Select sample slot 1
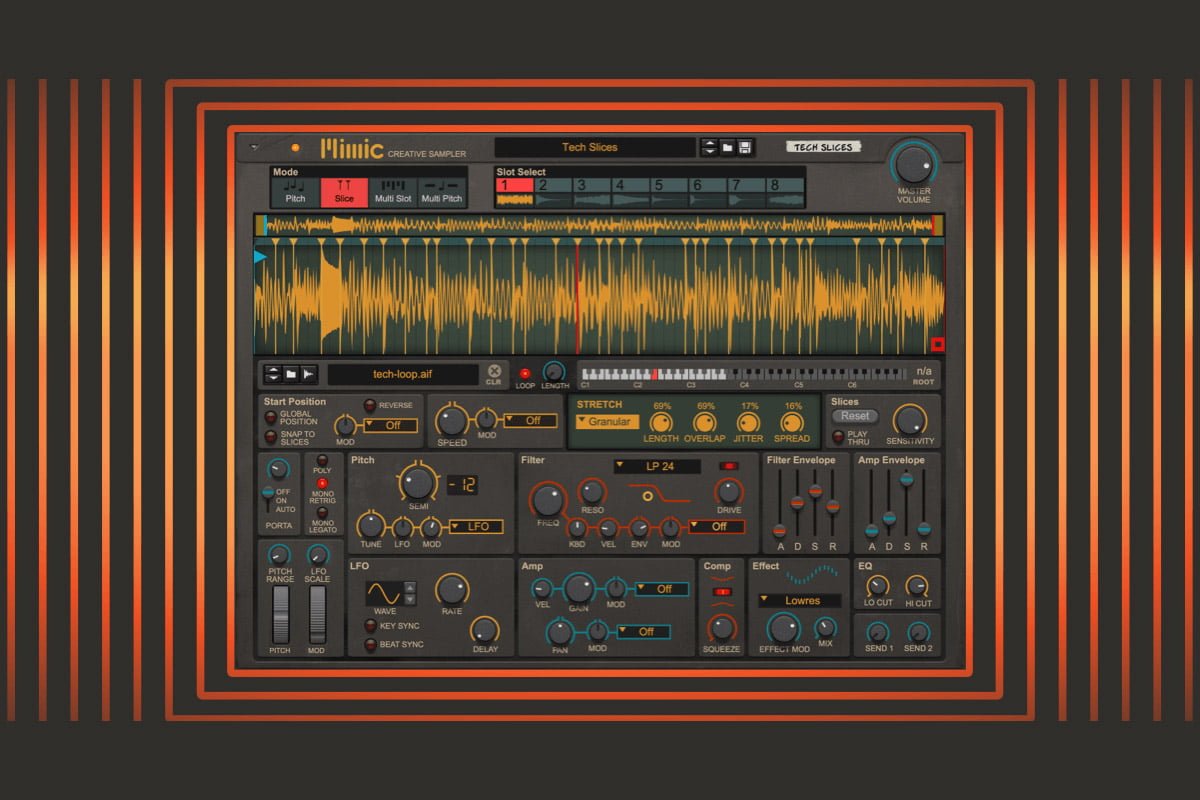Screen dimensions: 1200x800 (515, 192)
